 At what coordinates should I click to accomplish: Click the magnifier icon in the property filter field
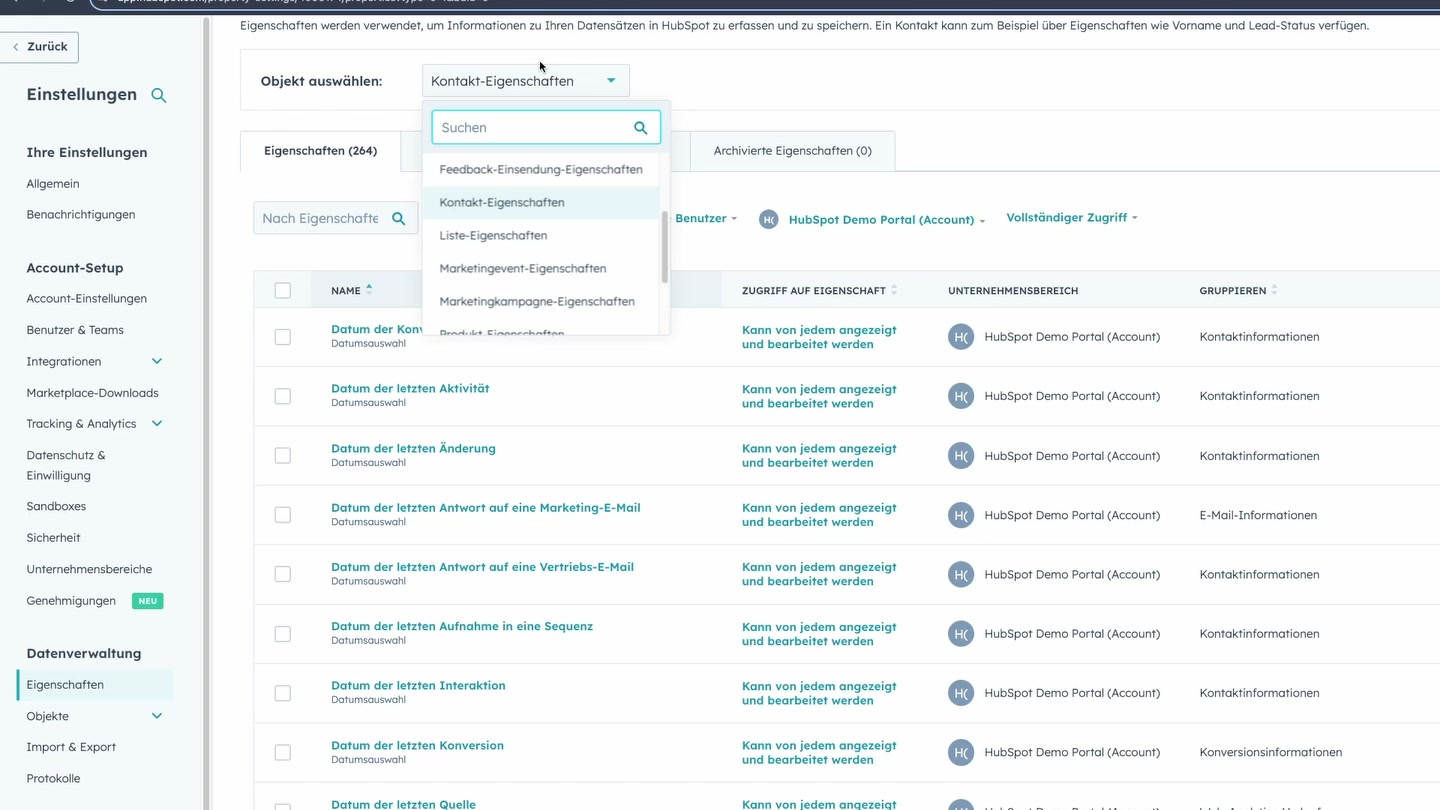[398, 218]
